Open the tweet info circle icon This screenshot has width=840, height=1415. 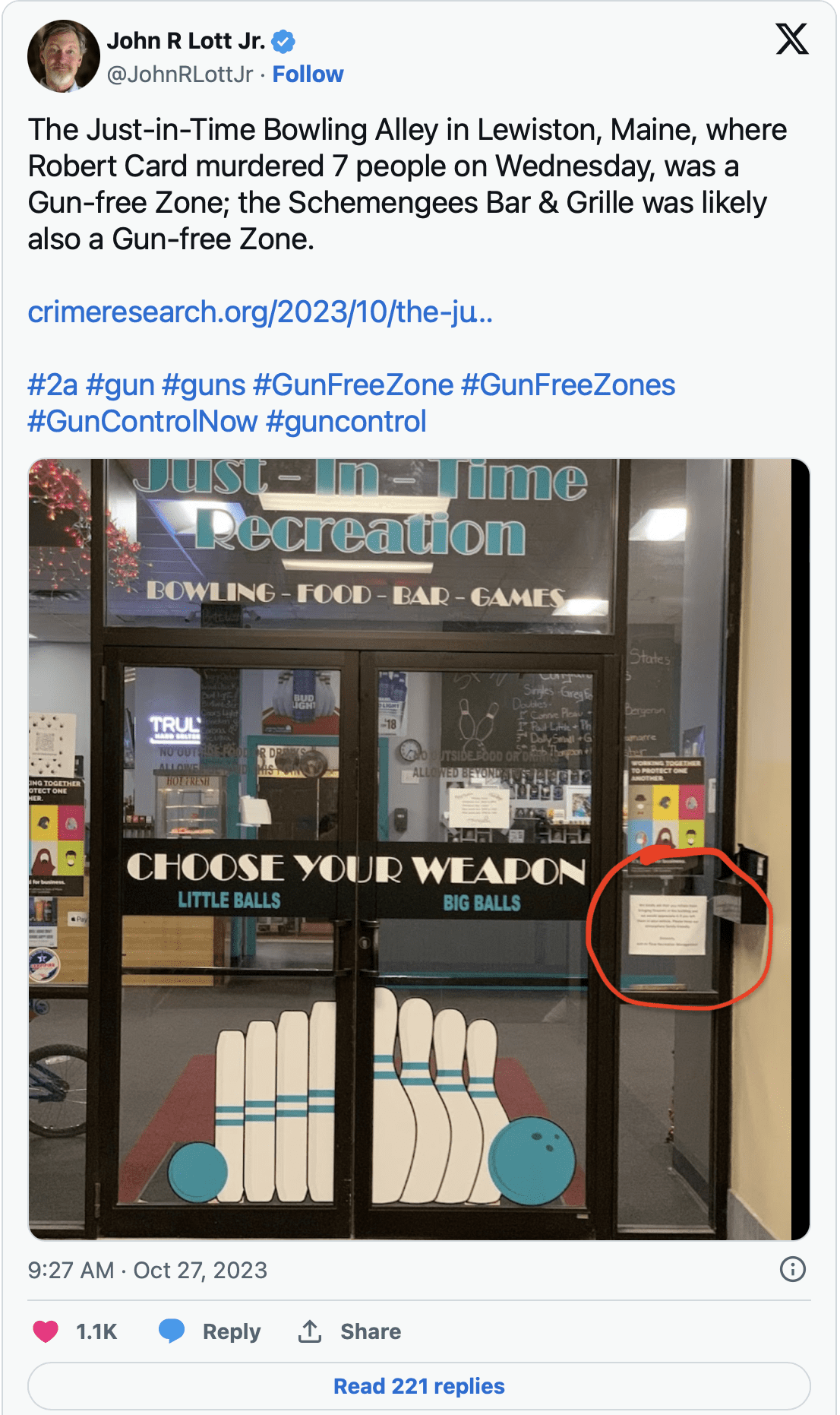792,1269
